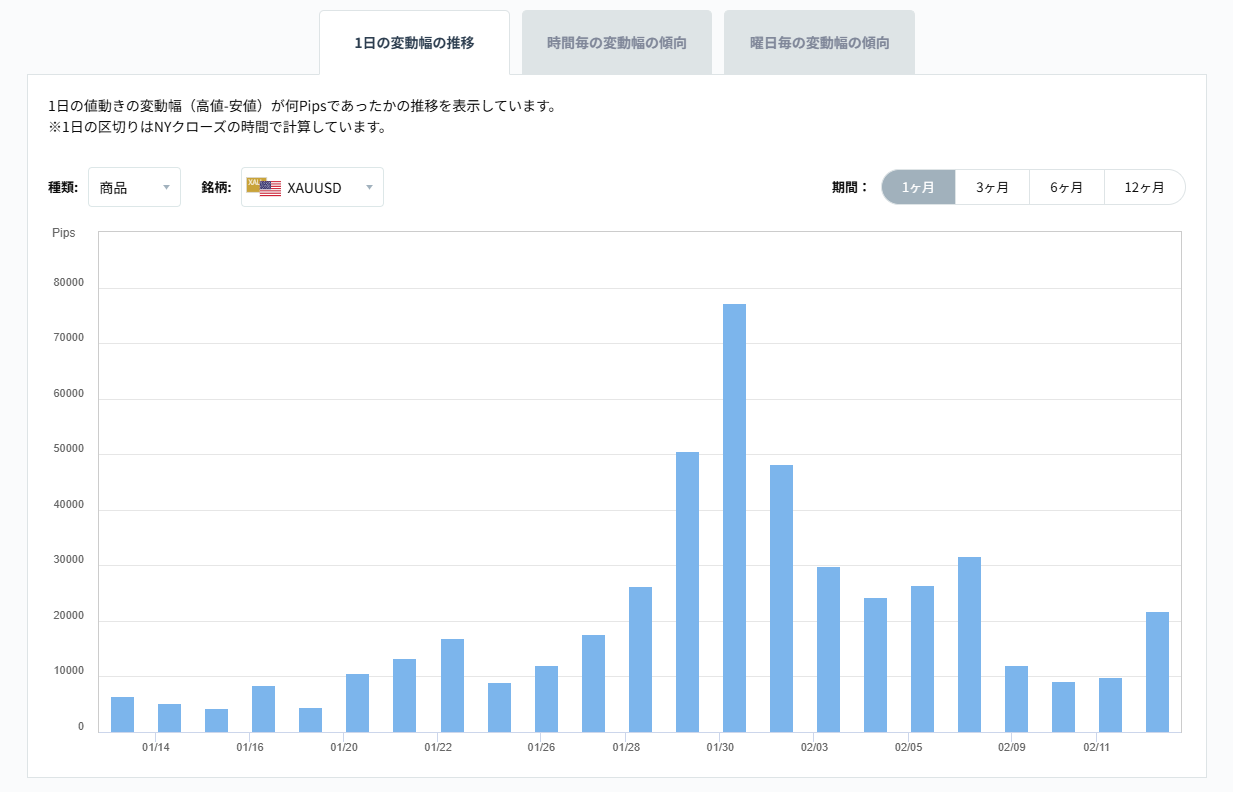Click the 01/14 date label on the x-axis
The height and width of the screenshot is (792, 1233).
point(155,747)
